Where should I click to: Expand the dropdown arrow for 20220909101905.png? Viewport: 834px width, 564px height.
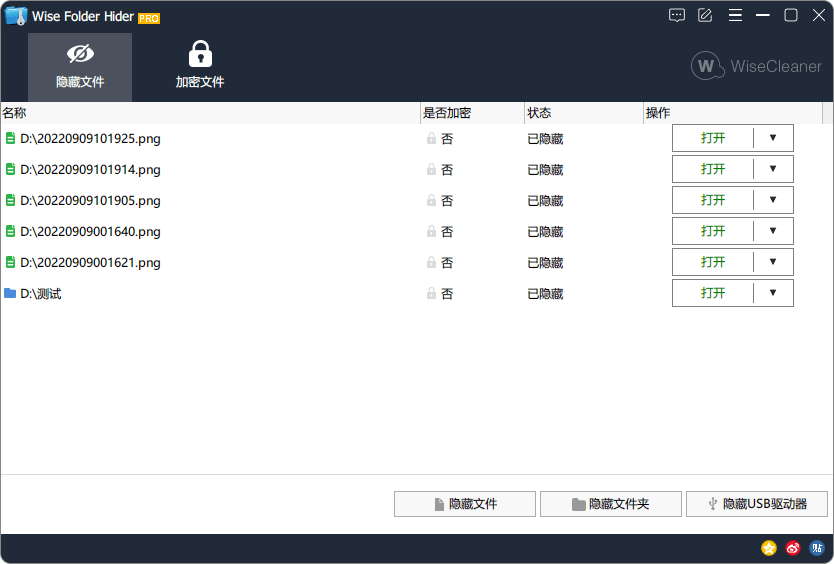pos(773,200)
